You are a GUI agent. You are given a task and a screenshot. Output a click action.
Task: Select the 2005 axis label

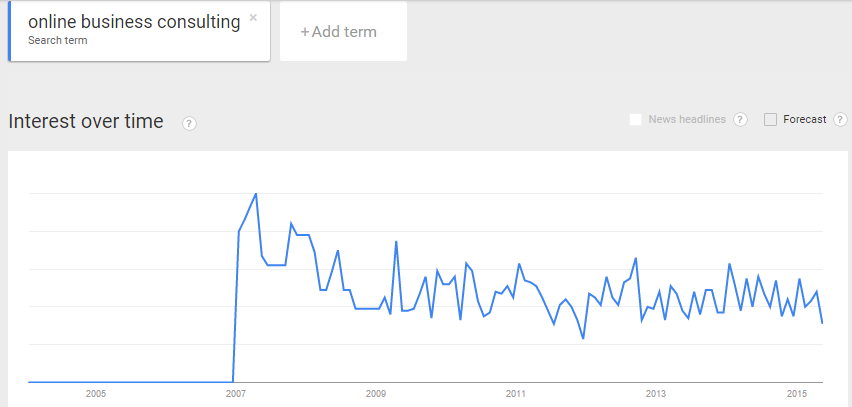[x=96, y=394]
